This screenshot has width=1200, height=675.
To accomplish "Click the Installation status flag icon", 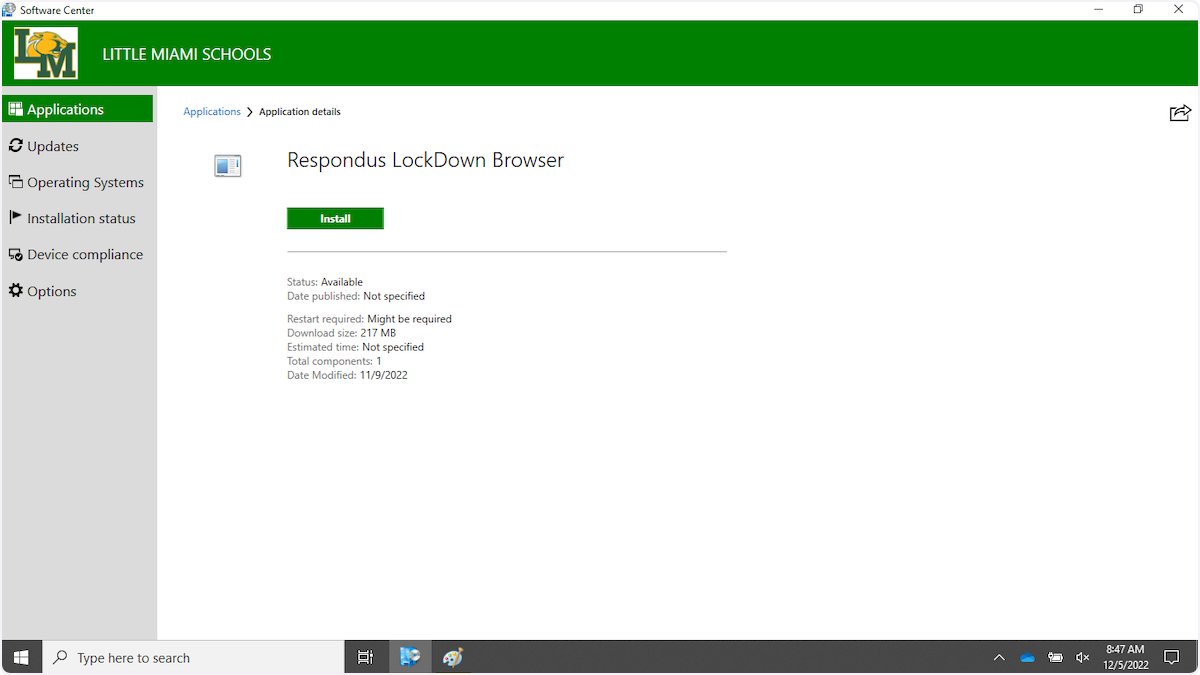I will click(15, 218).
